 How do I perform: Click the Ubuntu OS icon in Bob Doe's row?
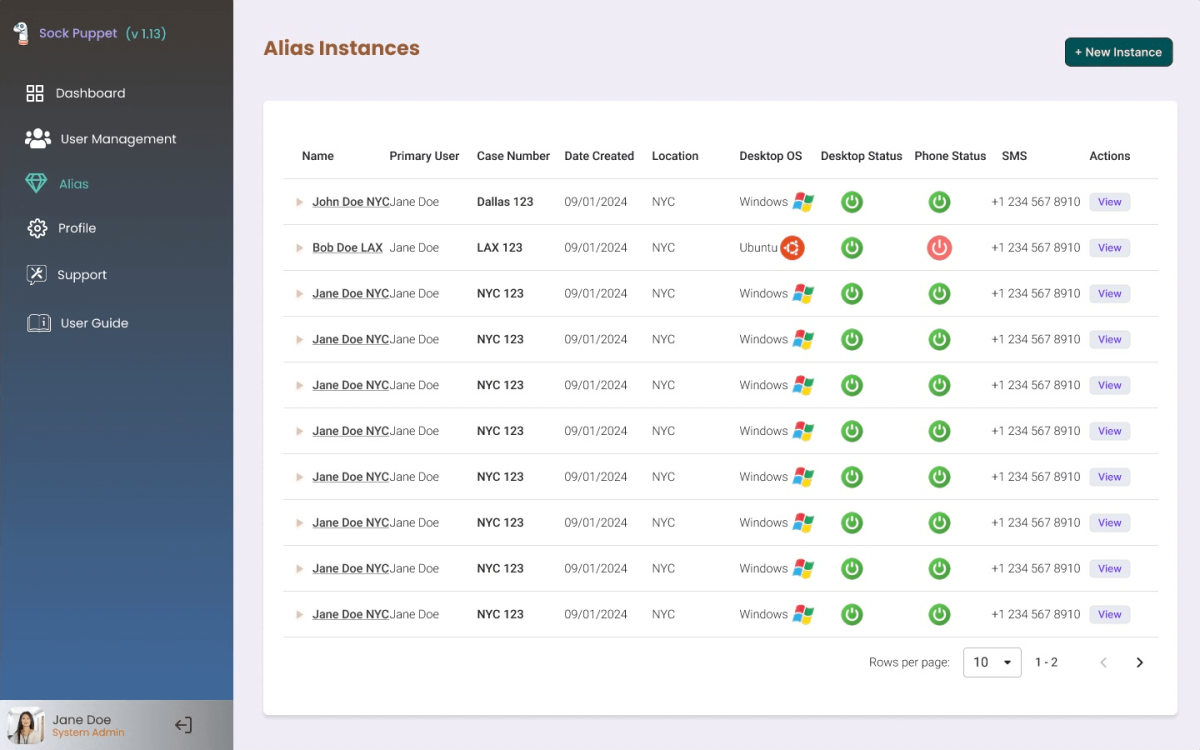[x=793, y=247]
